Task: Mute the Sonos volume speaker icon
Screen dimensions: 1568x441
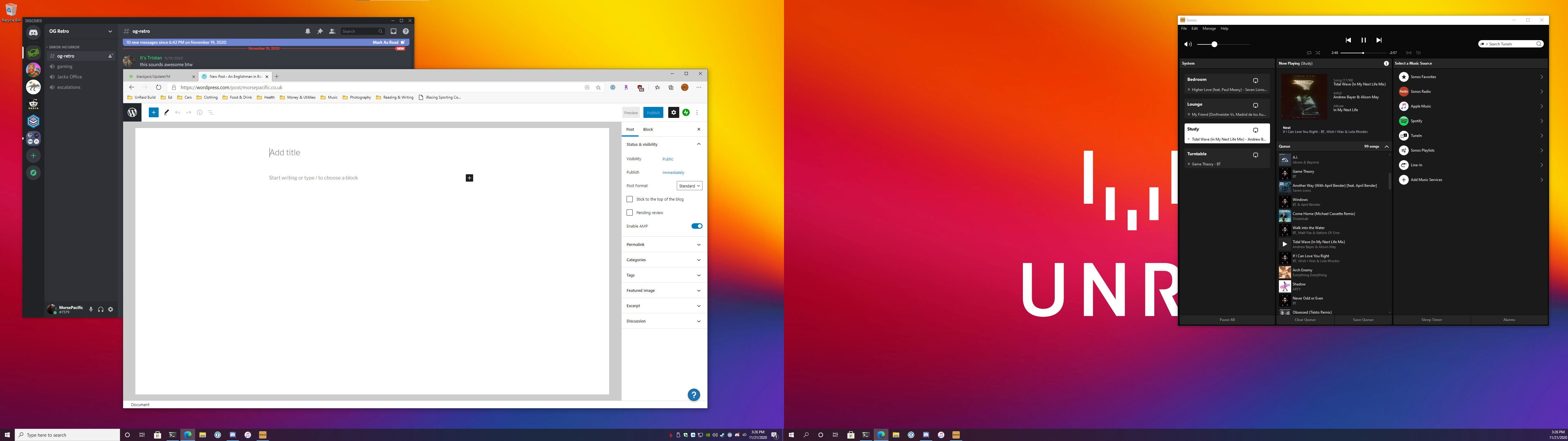Action: pos(1188,44)
